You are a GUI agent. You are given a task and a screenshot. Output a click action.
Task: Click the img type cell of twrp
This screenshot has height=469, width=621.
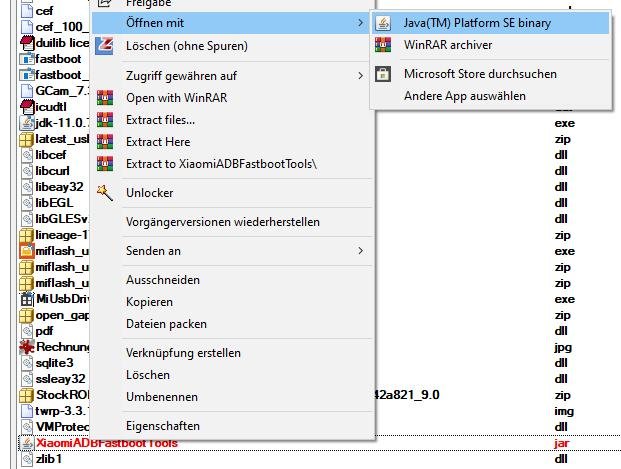564,411
